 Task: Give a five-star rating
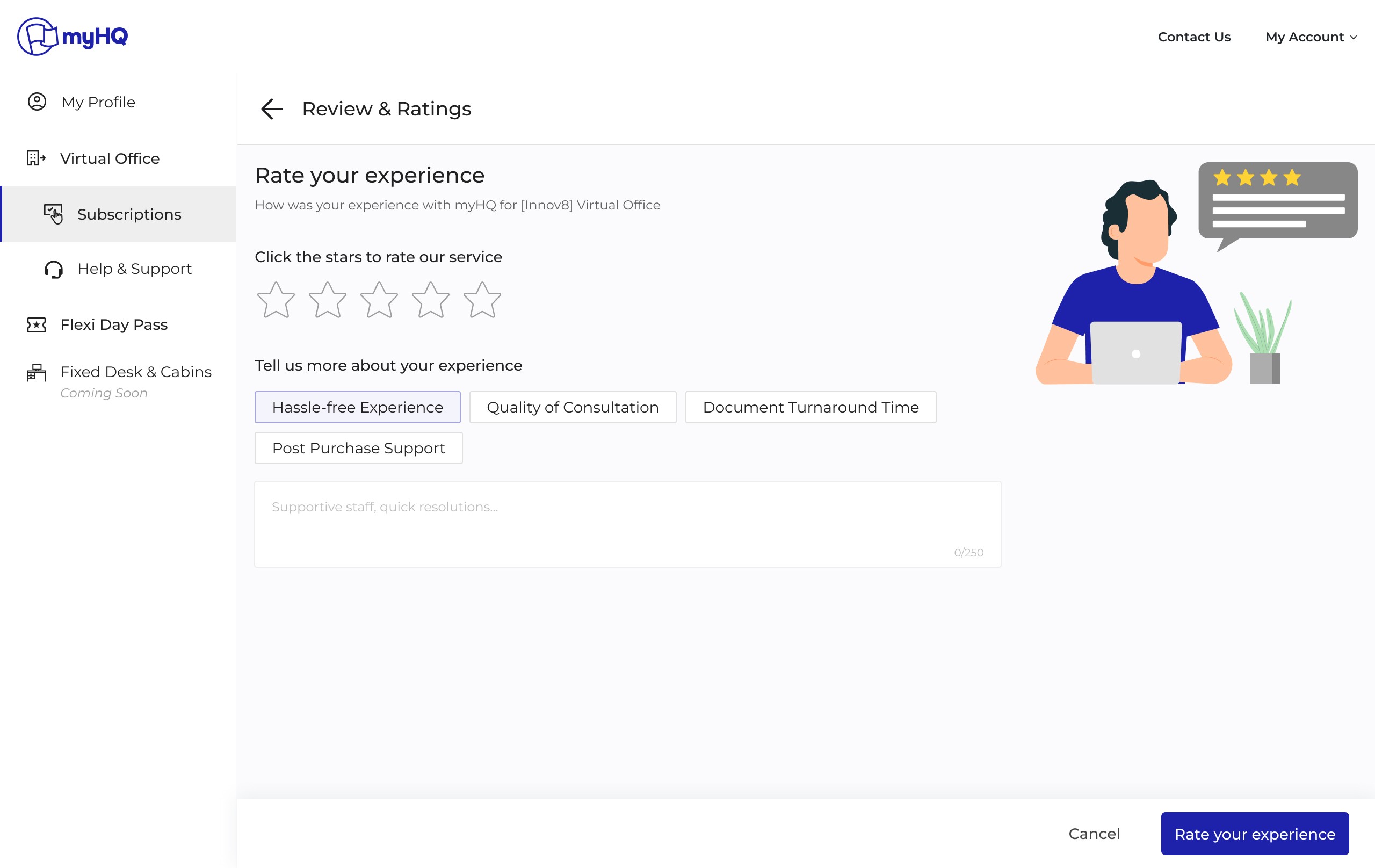[482, 300]
